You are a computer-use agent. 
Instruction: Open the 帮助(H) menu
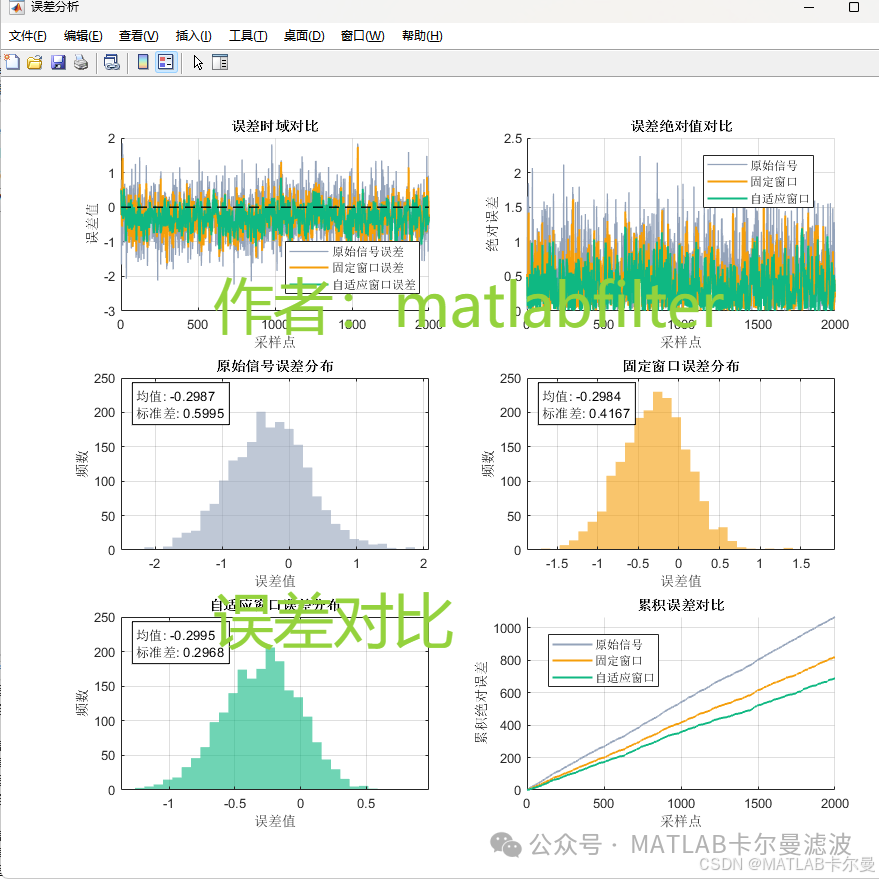422,36
